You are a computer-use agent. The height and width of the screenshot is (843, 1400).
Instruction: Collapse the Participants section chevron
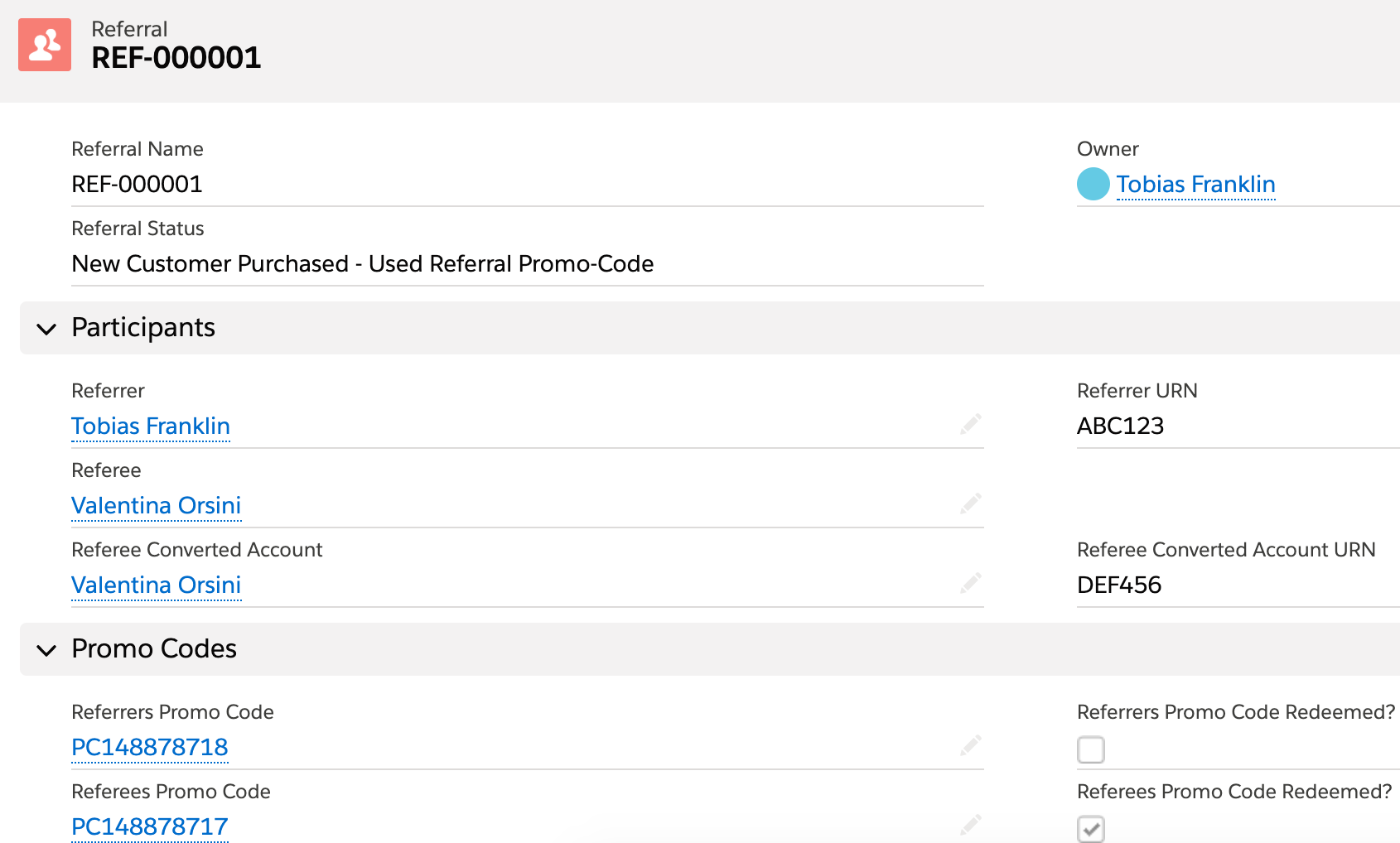point(46,329)
